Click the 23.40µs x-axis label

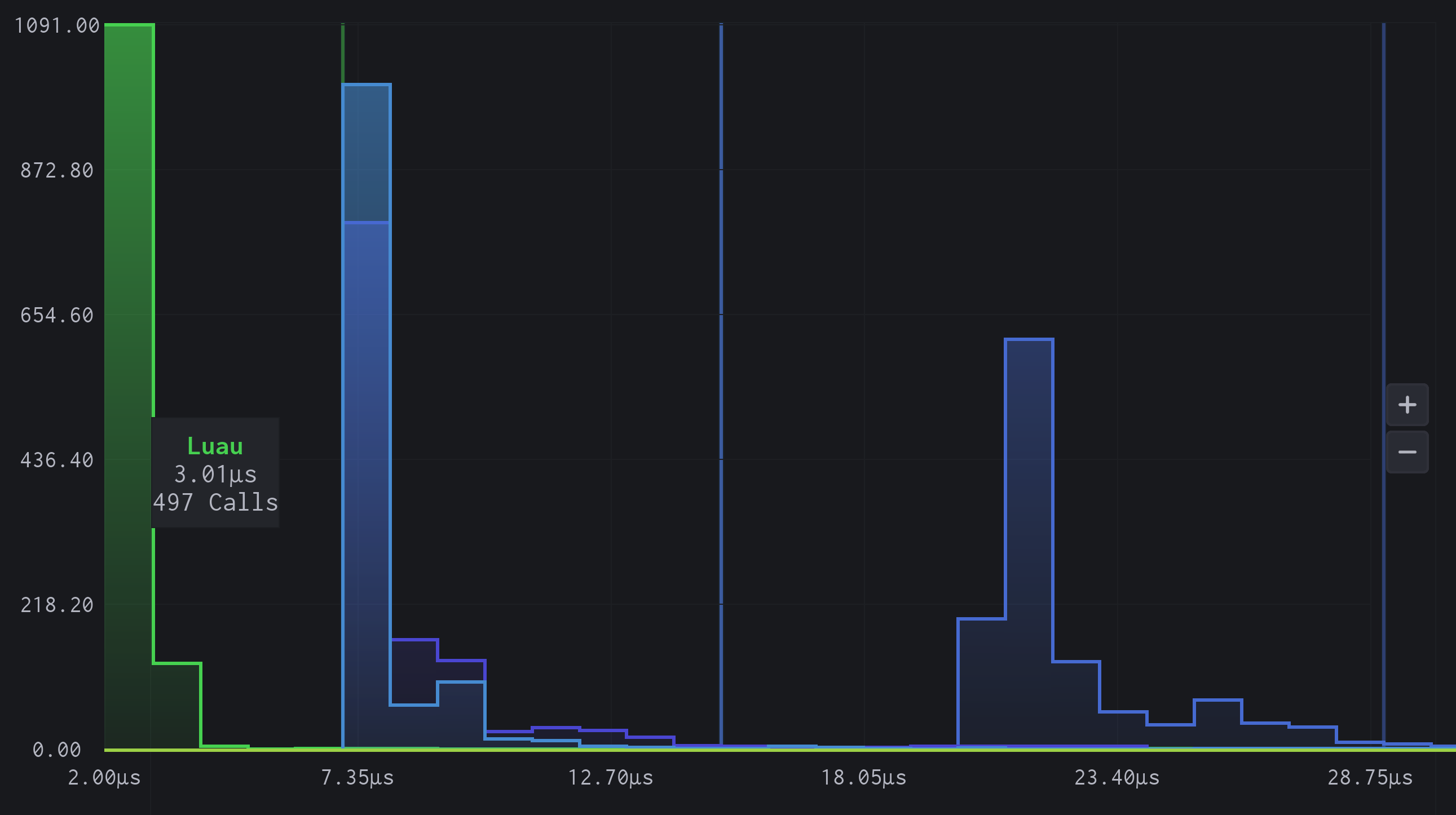pyautogui.click(x=1117, y=778)
